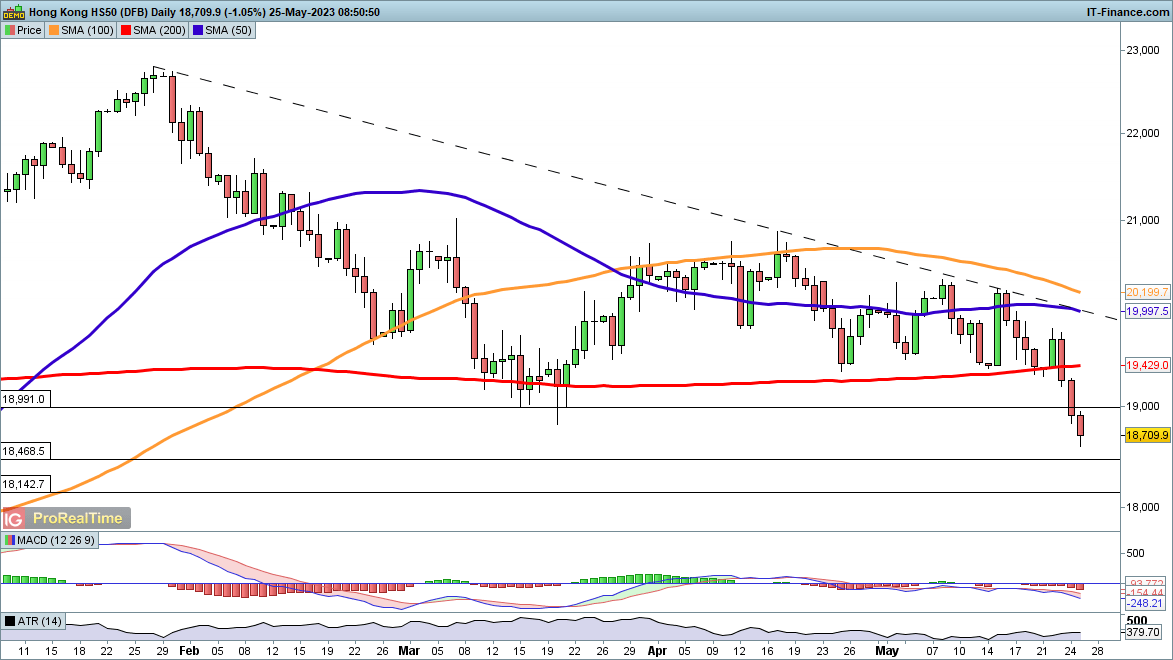Click the 18,142.7 support level label
This screenshot has height=660, width=1173.
click(25, 484)
